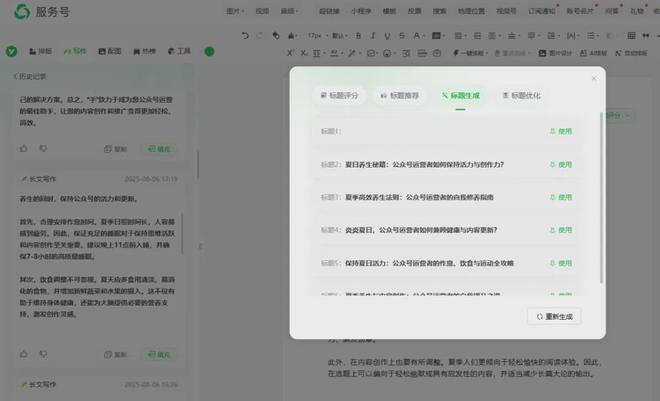Use 标题4 炎炎夏日 suggestion
The width and height of the screenshot is (660, 401).
click(561, 230)
